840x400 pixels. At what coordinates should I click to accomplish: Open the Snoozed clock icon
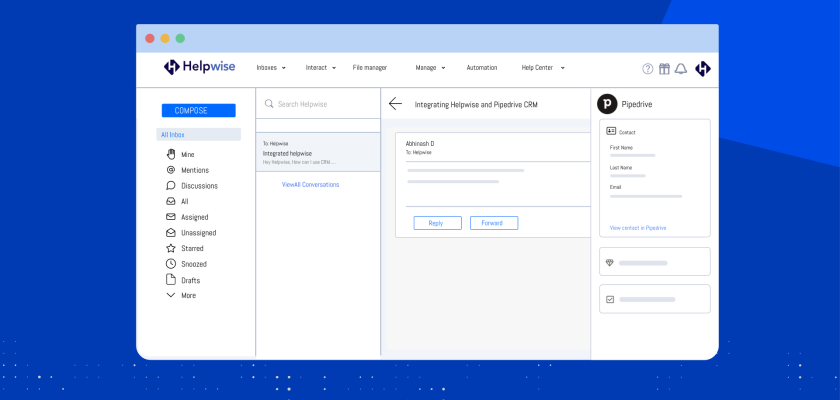click(x=171, y=264)
